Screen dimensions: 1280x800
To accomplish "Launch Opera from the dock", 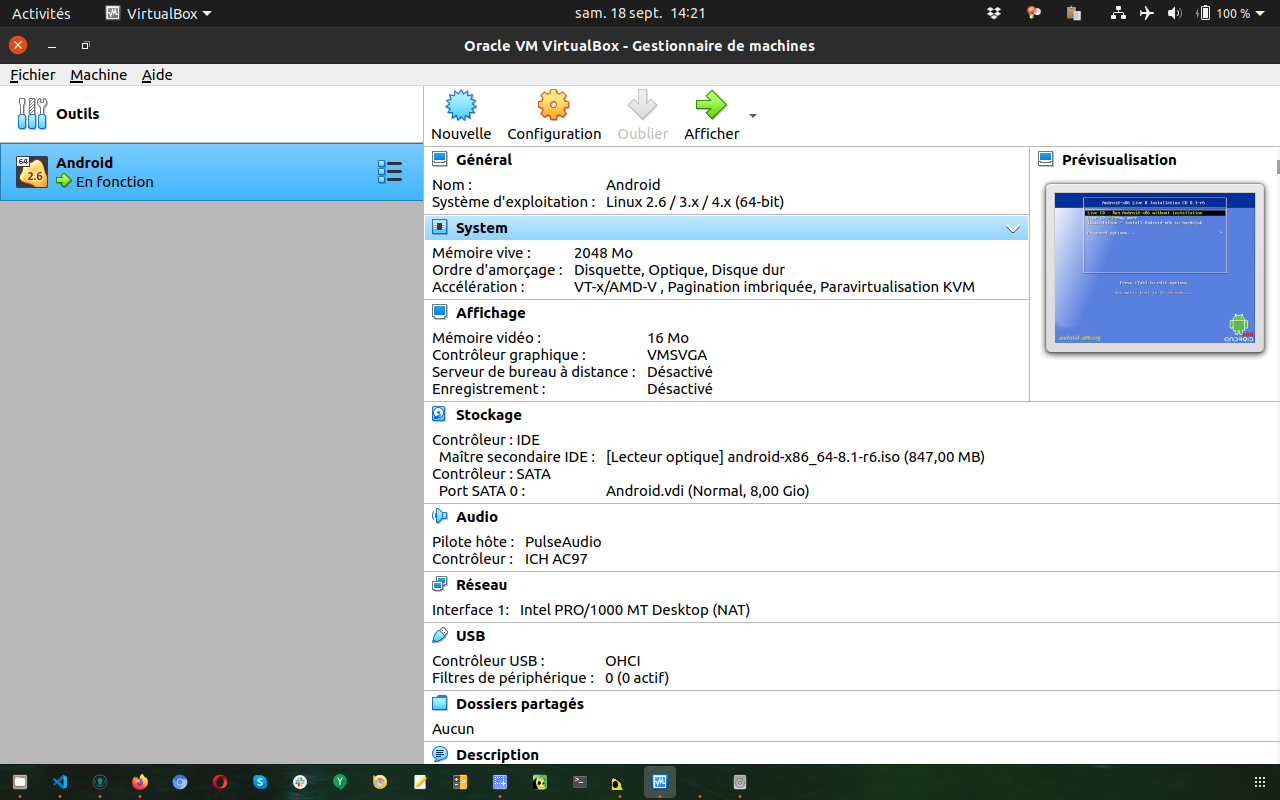I will click(x=220, y=782).
